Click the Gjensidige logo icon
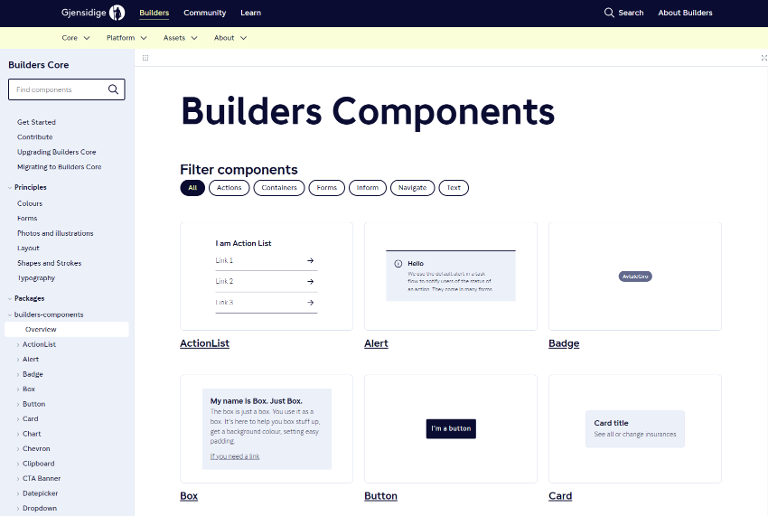The width and height of the screenshot is (768, 516). [117, 12]
